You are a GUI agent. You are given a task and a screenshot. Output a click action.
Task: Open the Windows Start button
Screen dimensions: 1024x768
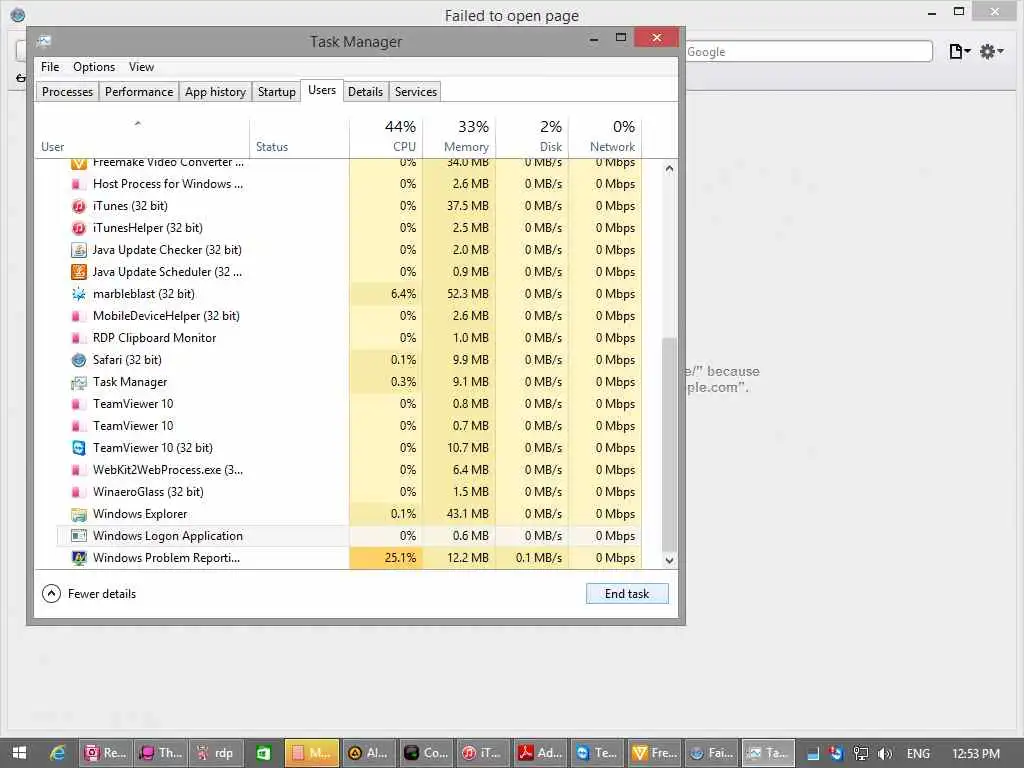pyautogui.click(x=19, y=753)
